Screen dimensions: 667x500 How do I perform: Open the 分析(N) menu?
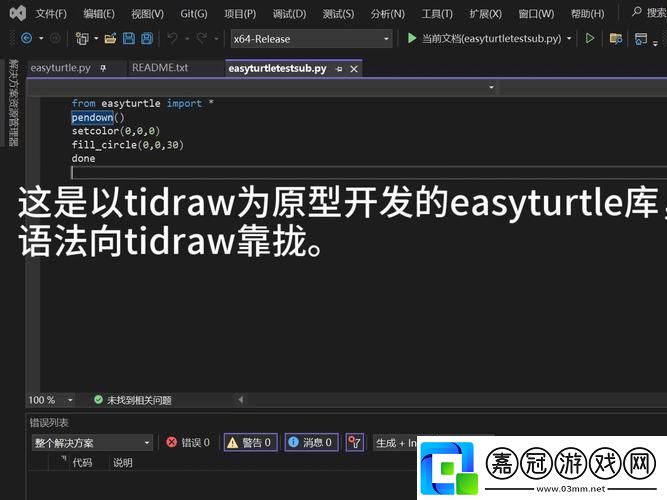387,14
